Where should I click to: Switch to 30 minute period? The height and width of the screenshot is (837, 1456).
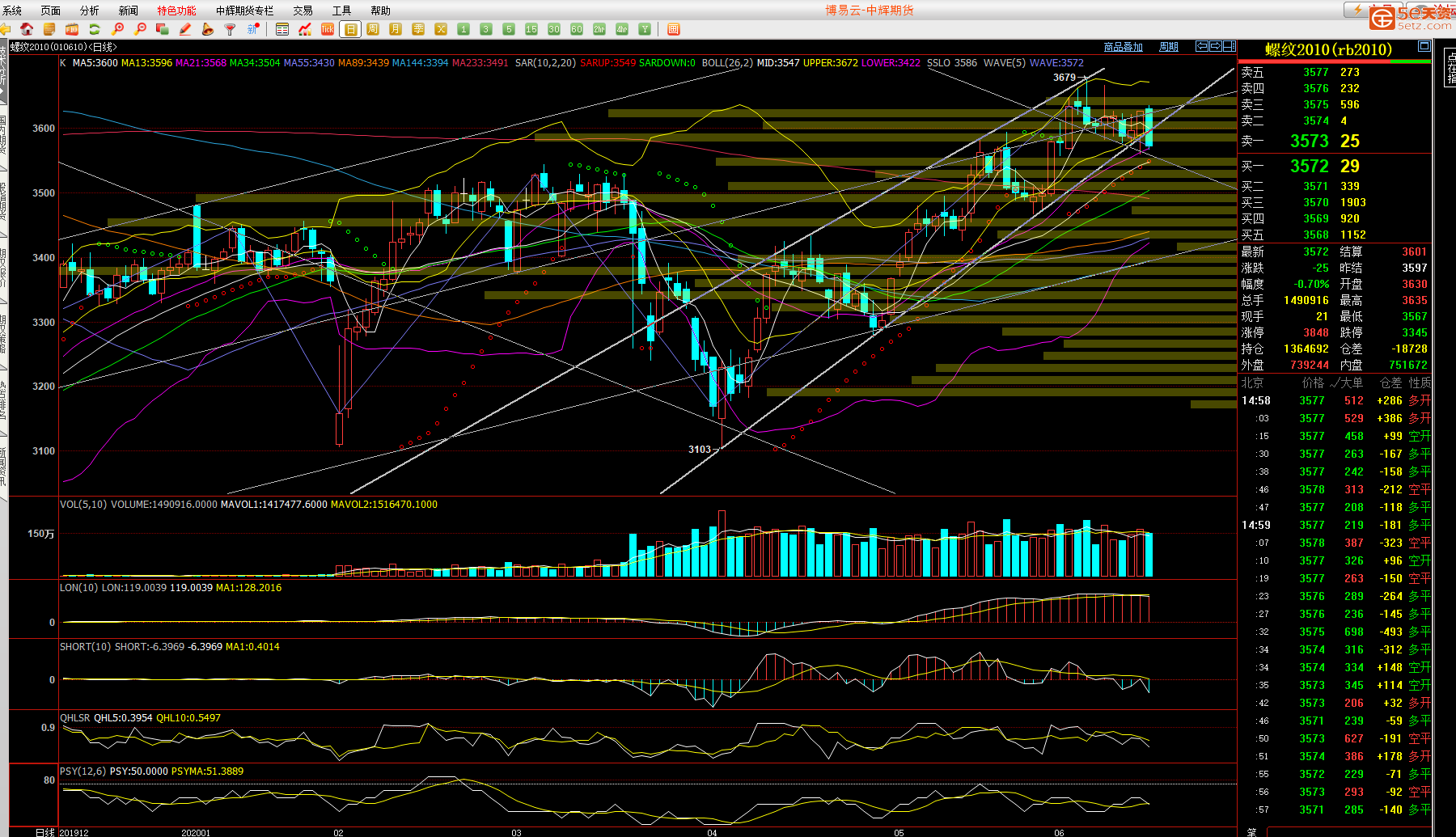[x=554, y=29]
